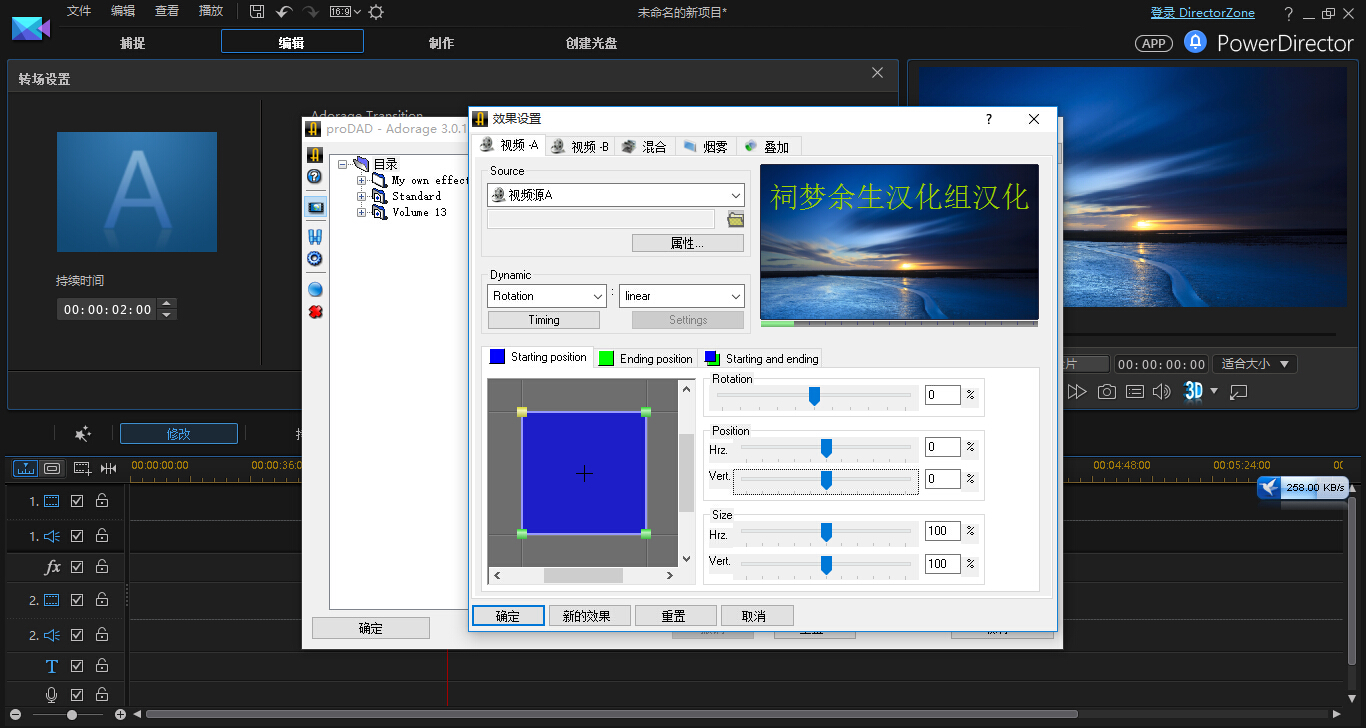Toggle checkbox for video track 1
The image size is (1366, 728).
(77, 501)
